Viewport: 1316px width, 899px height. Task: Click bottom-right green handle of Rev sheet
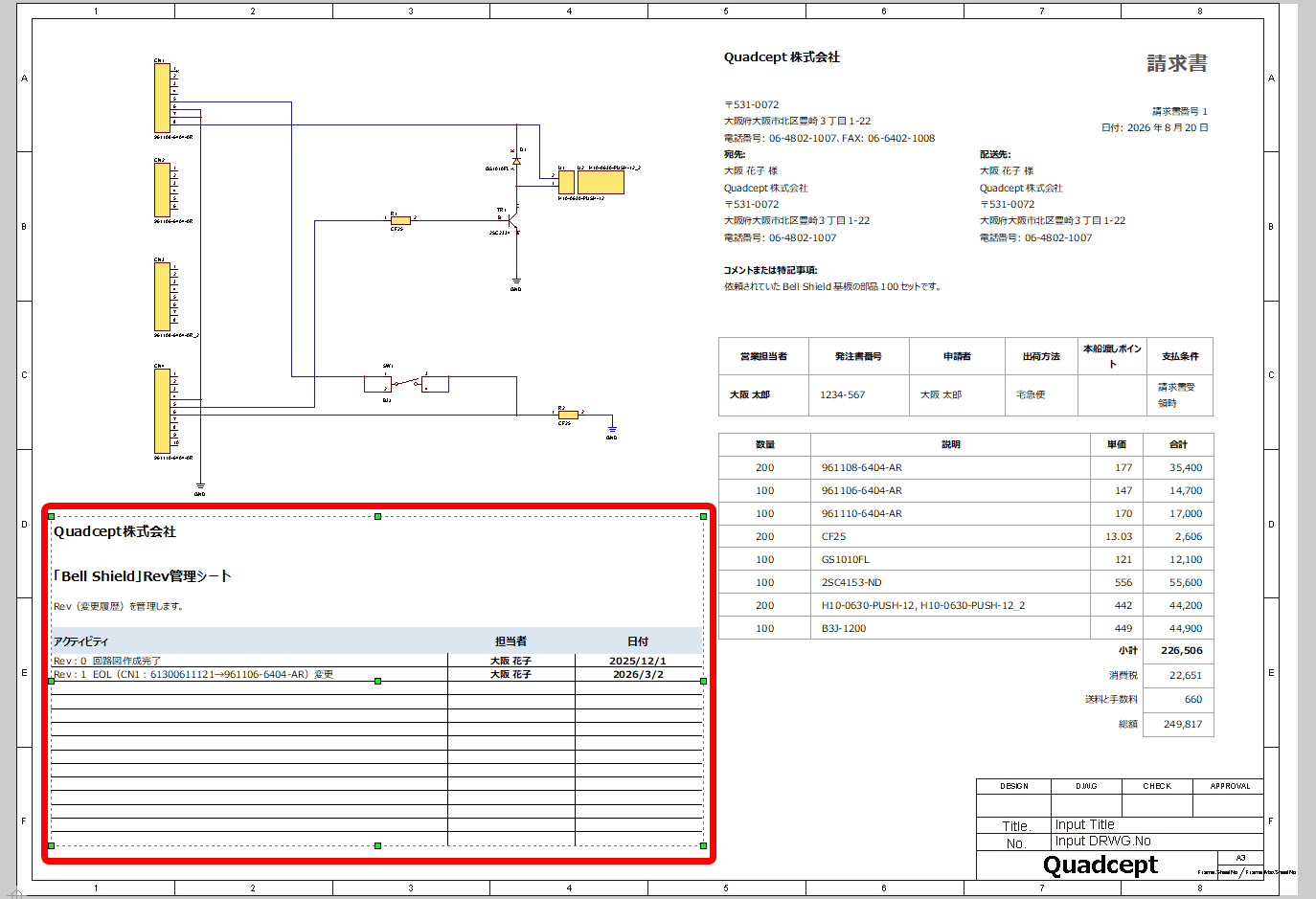(704, 845)
